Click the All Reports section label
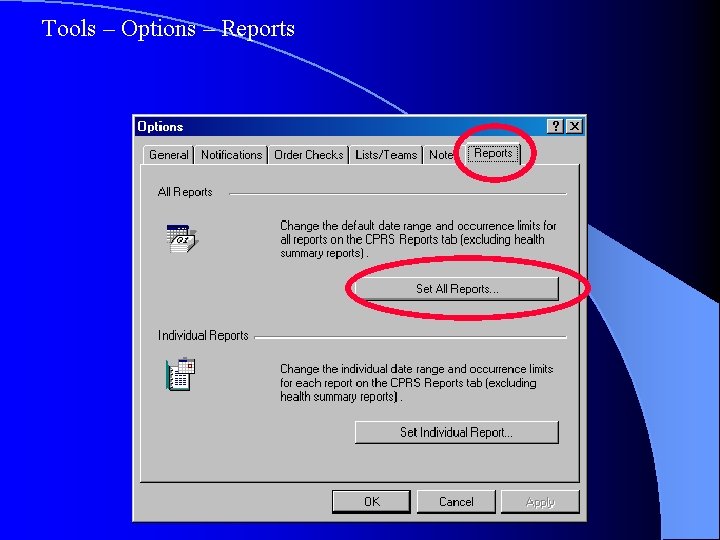This screenshot has height=540, width=720. point(185,192)
